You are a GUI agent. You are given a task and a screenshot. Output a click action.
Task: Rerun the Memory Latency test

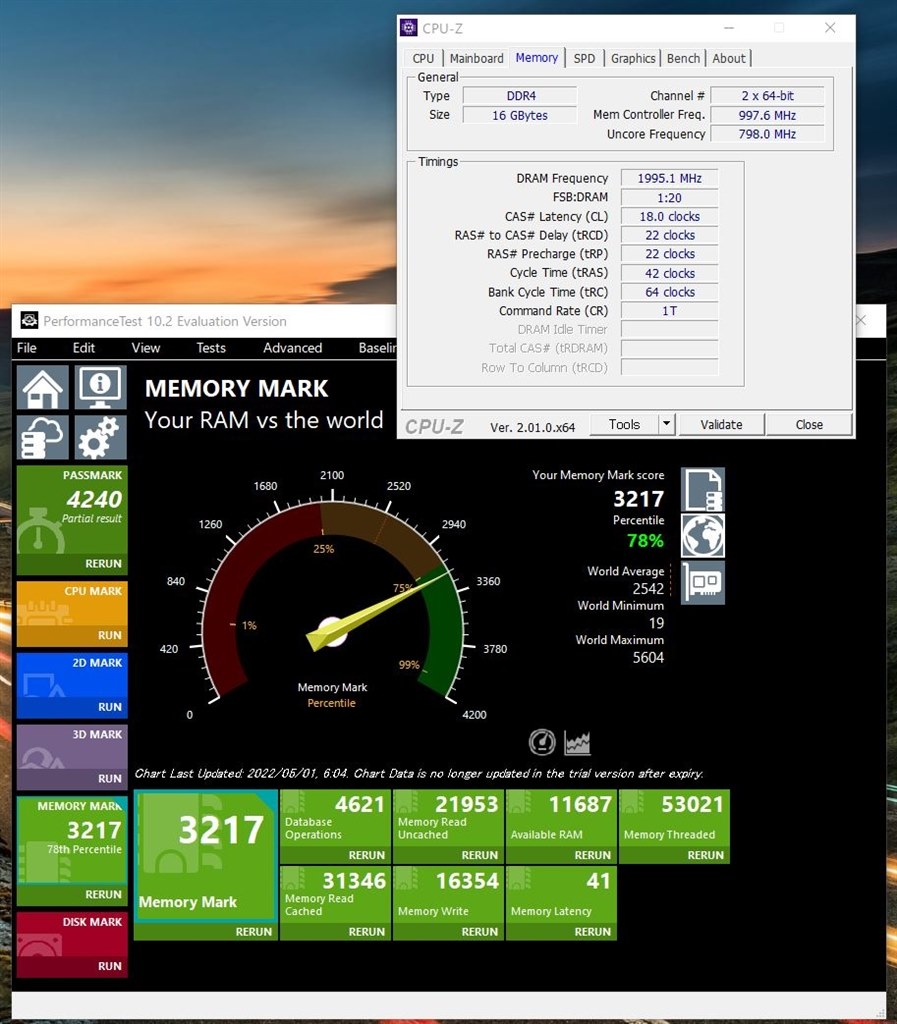pyautogui.click(x=592, y=931)
